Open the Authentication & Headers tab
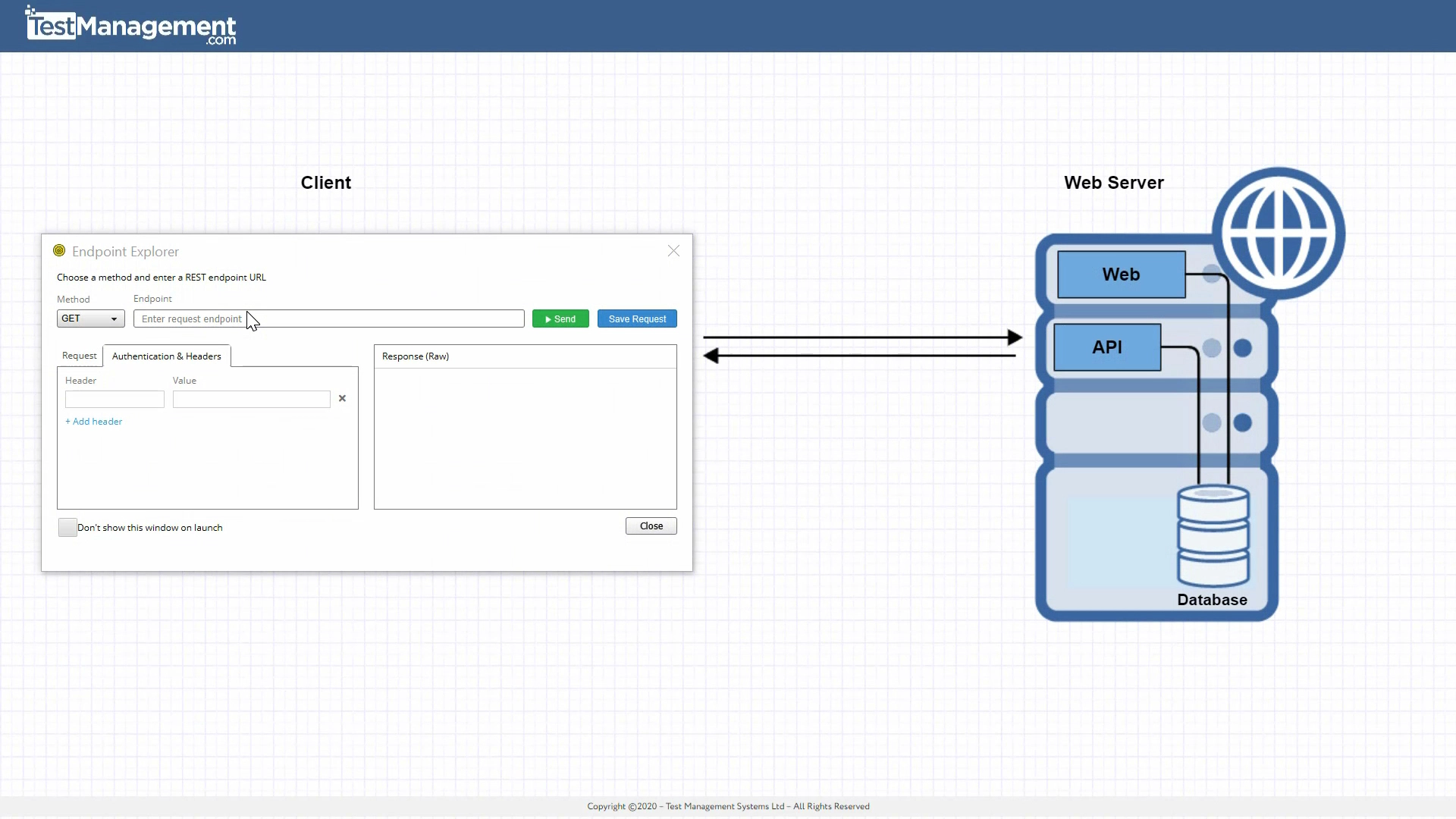The width and height of the screenshot is (1456, 819). pyautogui.click(x=166, y=356)
